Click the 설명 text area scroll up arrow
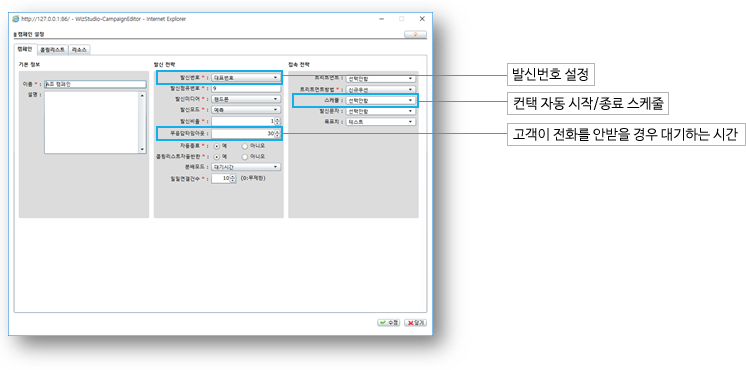The height and width of the screenshot is (370, 746). click(143, 95)
